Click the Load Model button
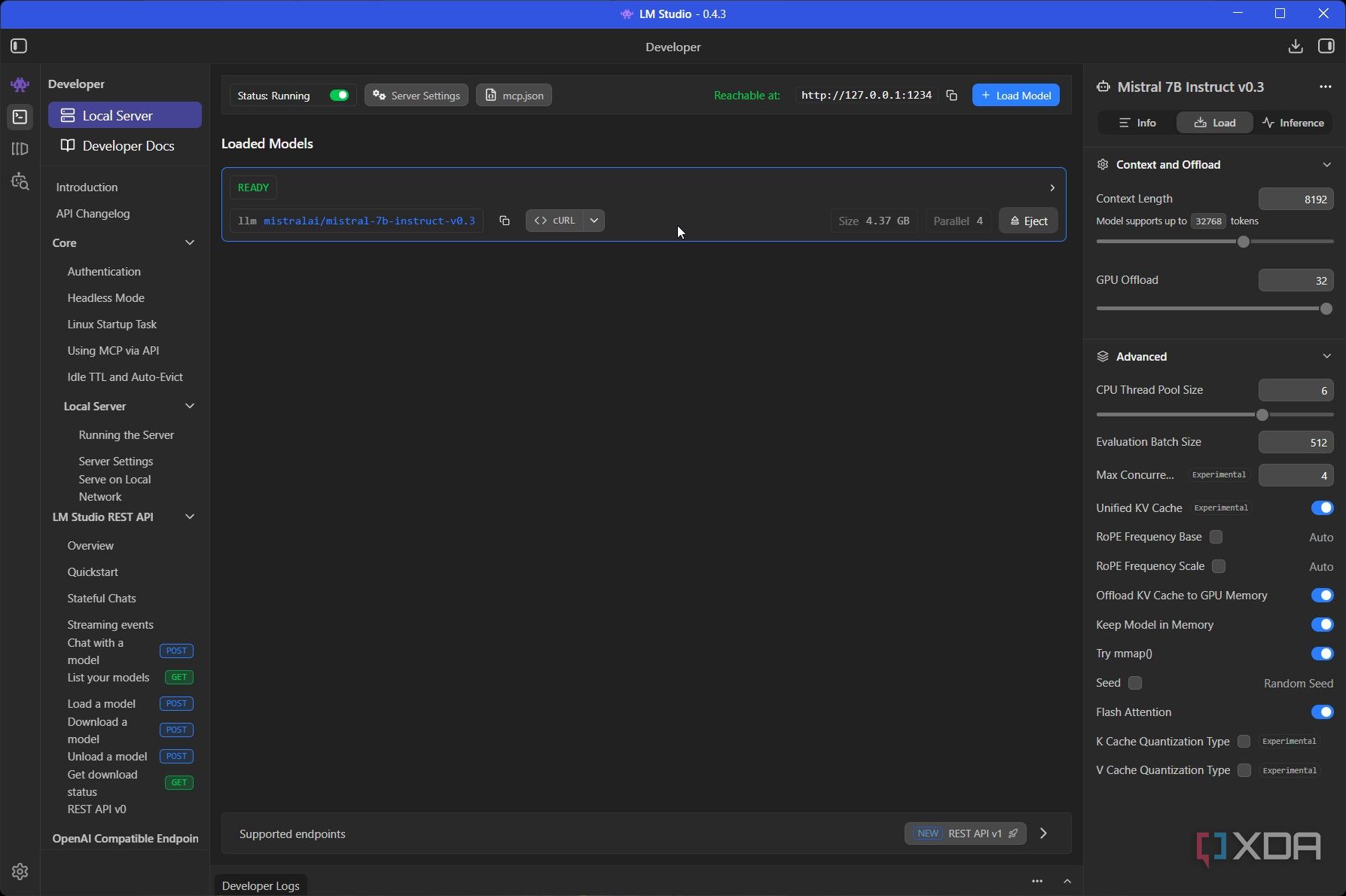 tap(1016, 96)
